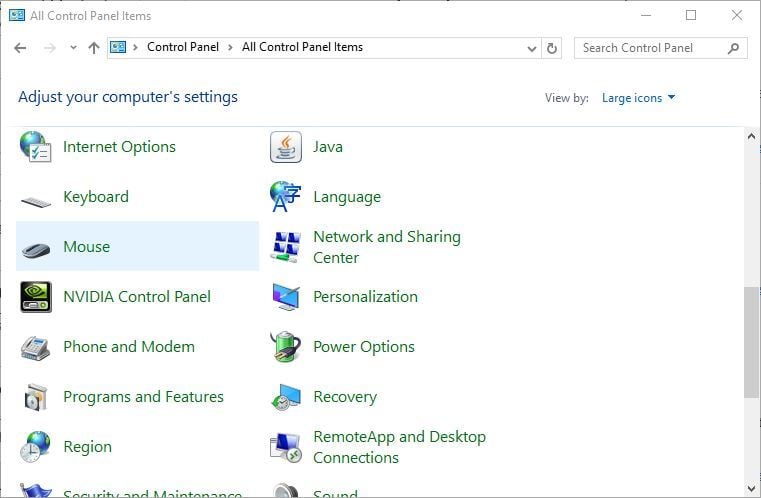Open the Personalization monitor icon
The height and width of the screenshot is (498, 761).
pos(286,297)
